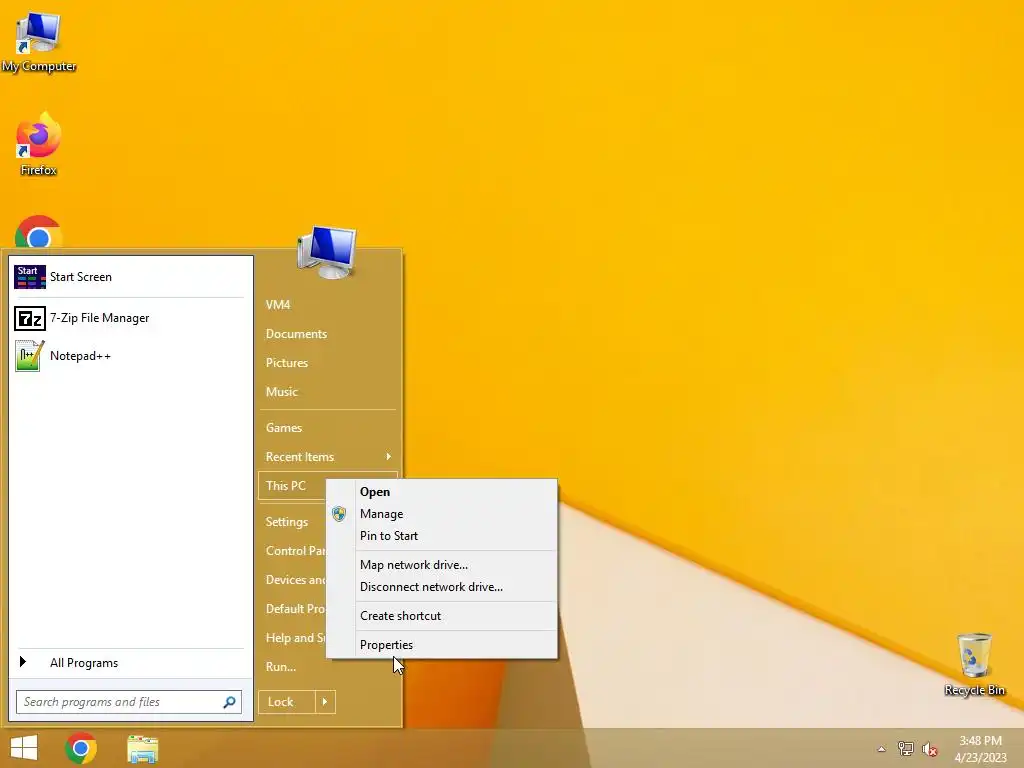Click the Notepad++ program name
The height and width of the screenshot is (768, 1024).
click(80, 356)
